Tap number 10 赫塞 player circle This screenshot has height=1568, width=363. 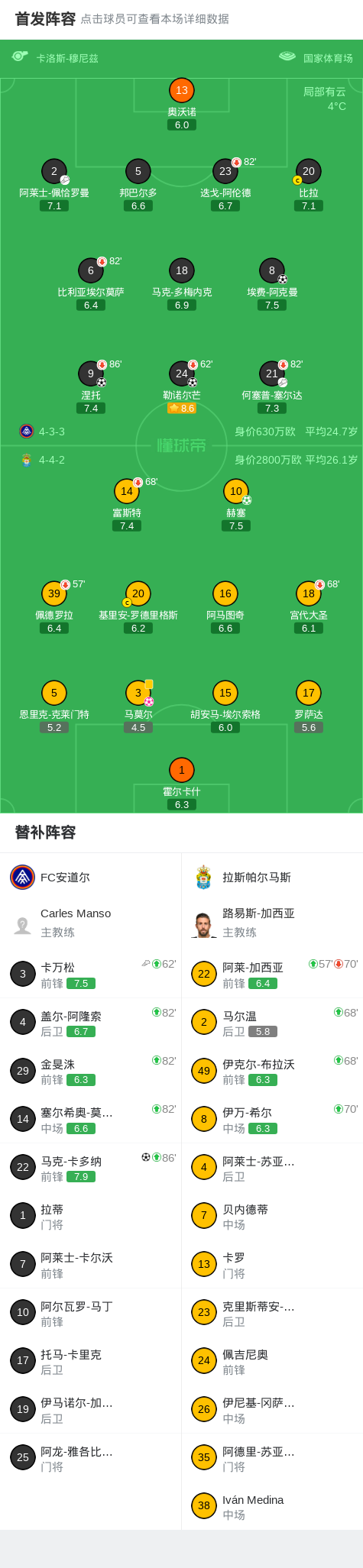236,491
